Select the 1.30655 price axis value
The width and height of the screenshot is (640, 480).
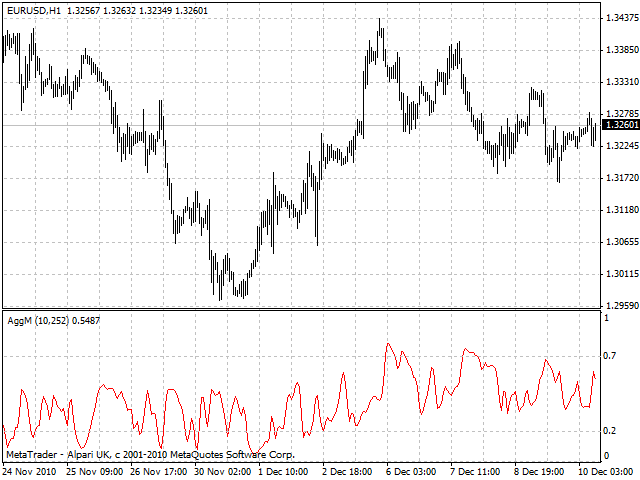click(x=621, y=241)
